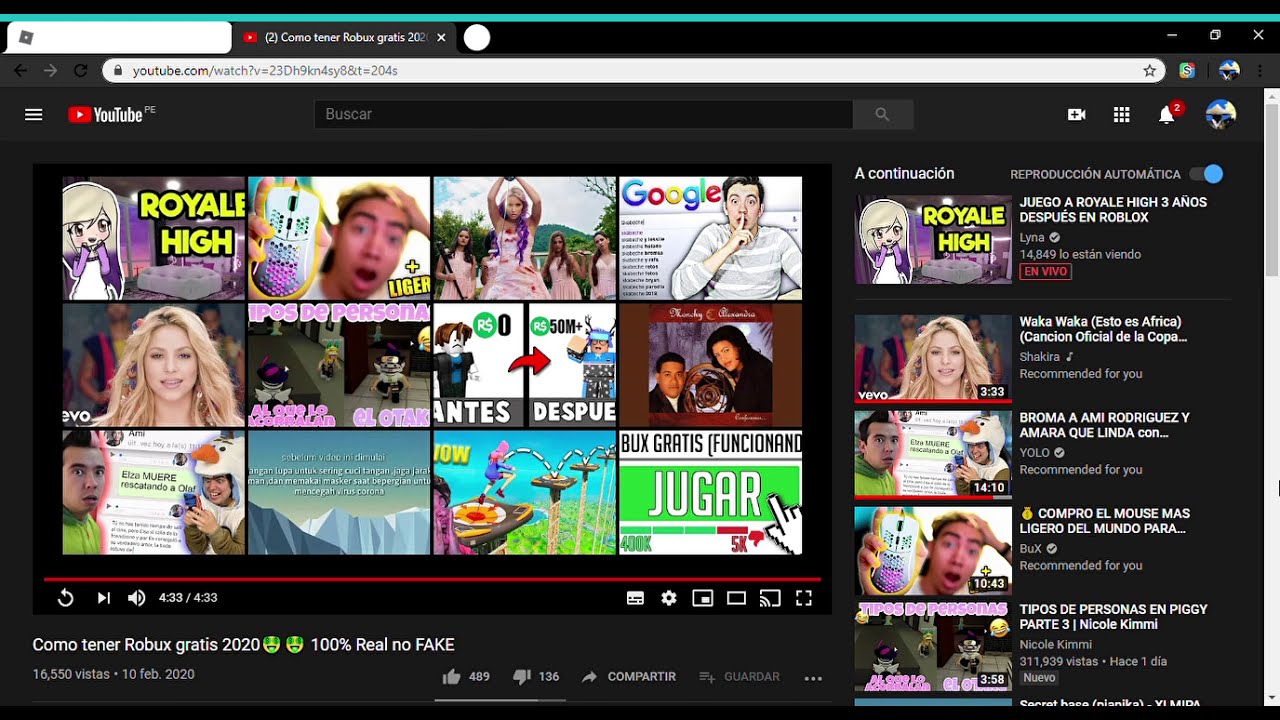Mute the video volume
The height and width of the screenshot is (720, 1280).
(137, 598)
